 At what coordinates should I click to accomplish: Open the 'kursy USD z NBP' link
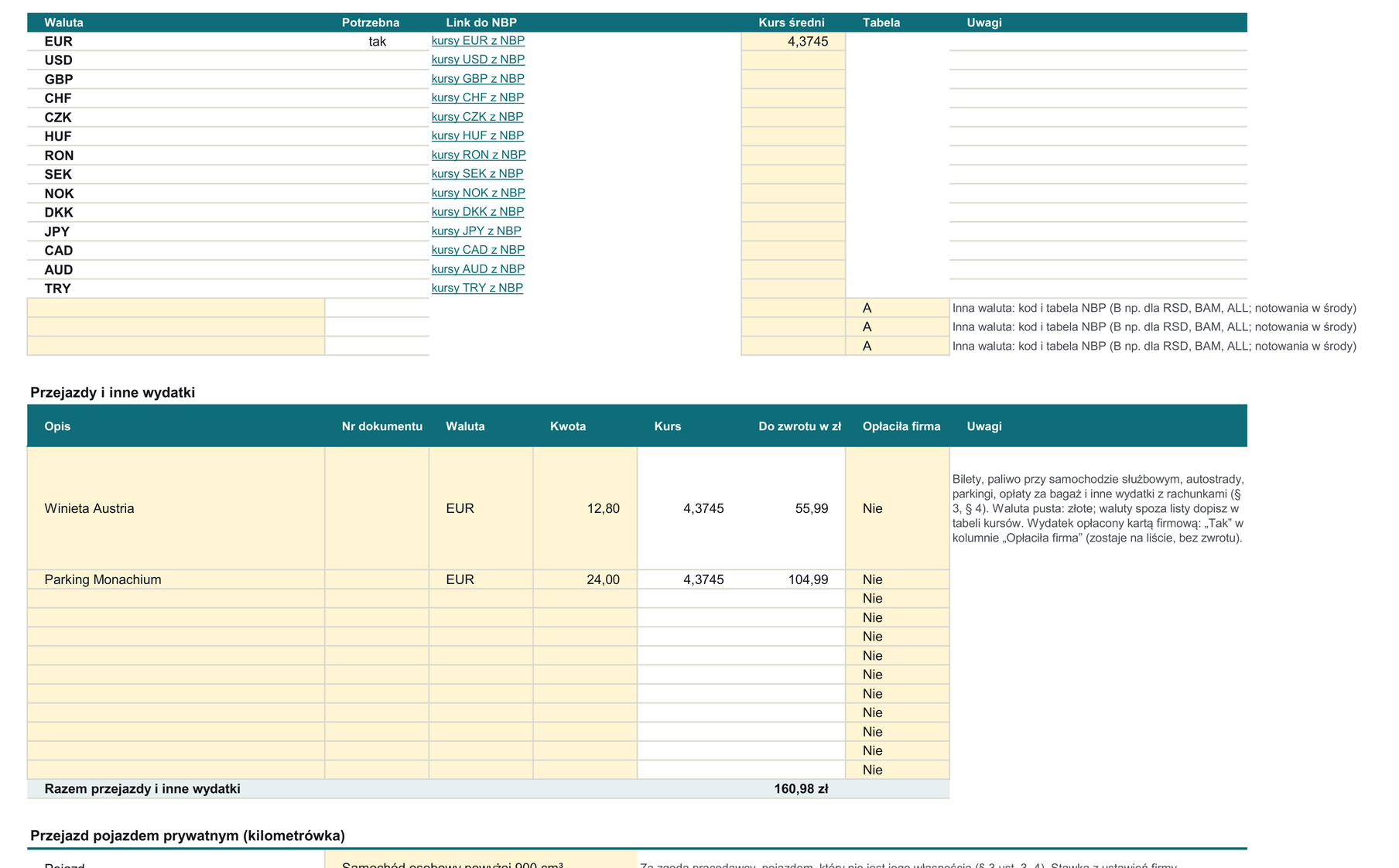(477, 60)
